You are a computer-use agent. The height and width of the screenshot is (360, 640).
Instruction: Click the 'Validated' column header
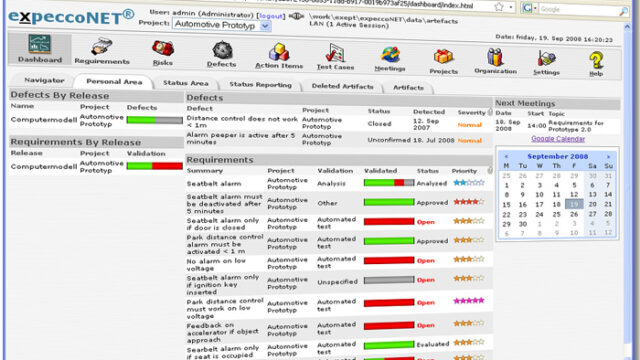[380, 171]
